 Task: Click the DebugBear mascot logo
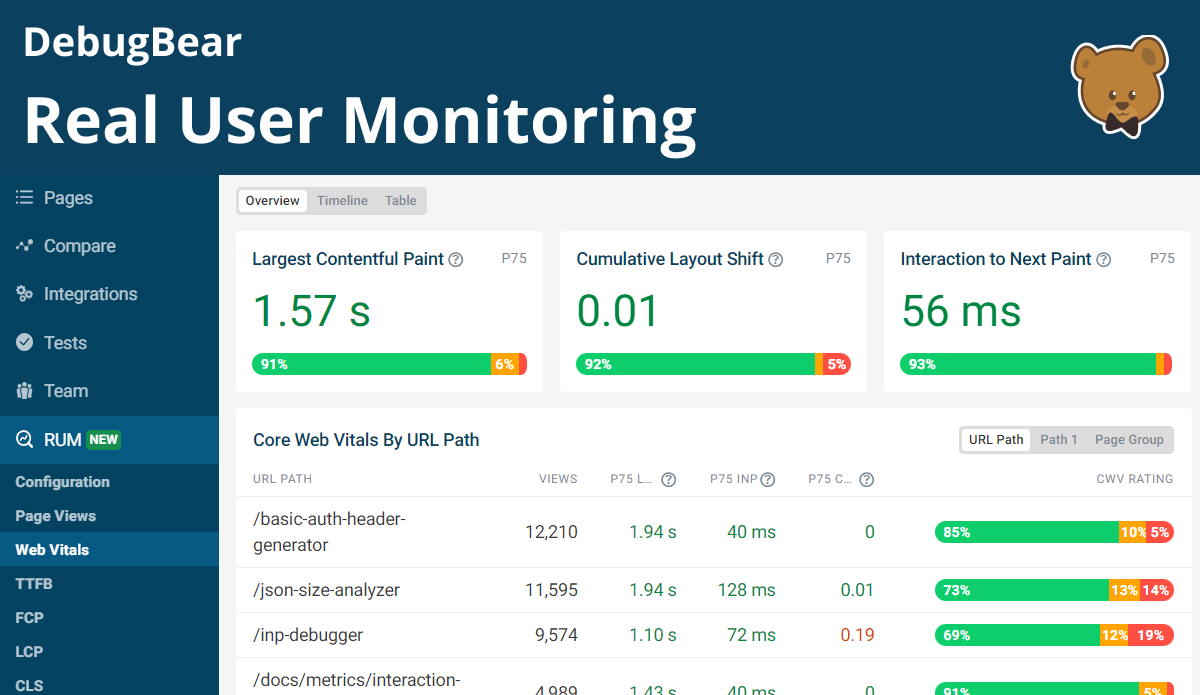[x=1119, y=86]
